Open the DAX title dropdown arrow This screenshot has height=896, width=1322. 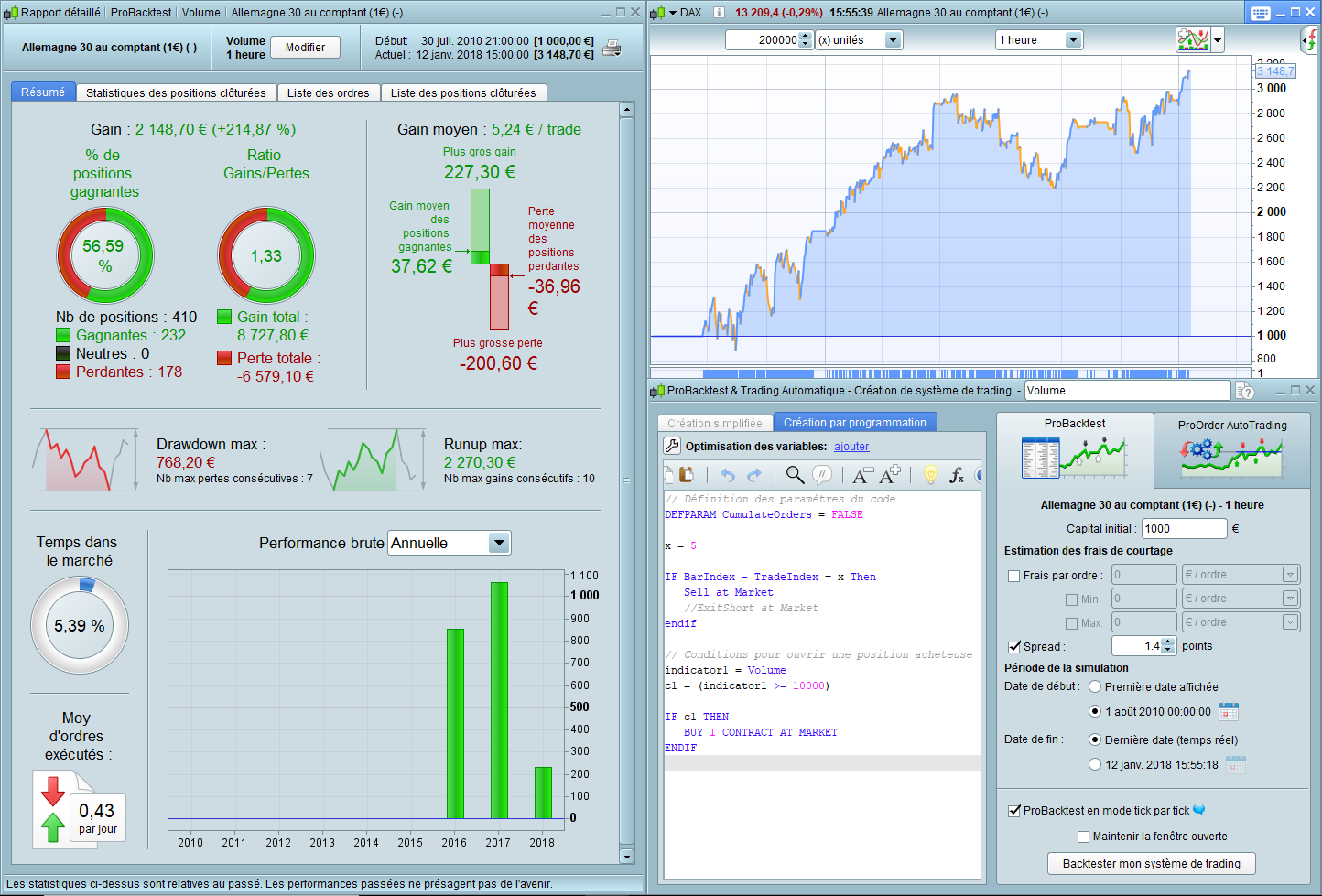[673, 13]
